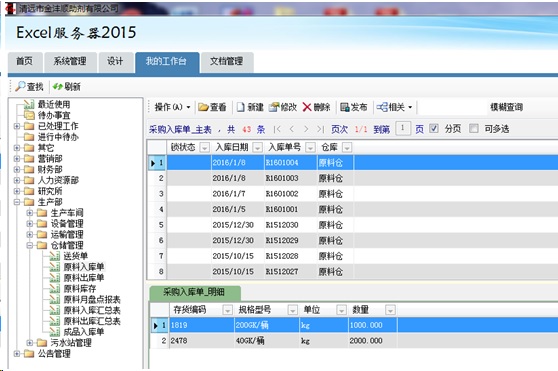Open the 相关 related items icon
558x371 pixels.
click(382, 107)
